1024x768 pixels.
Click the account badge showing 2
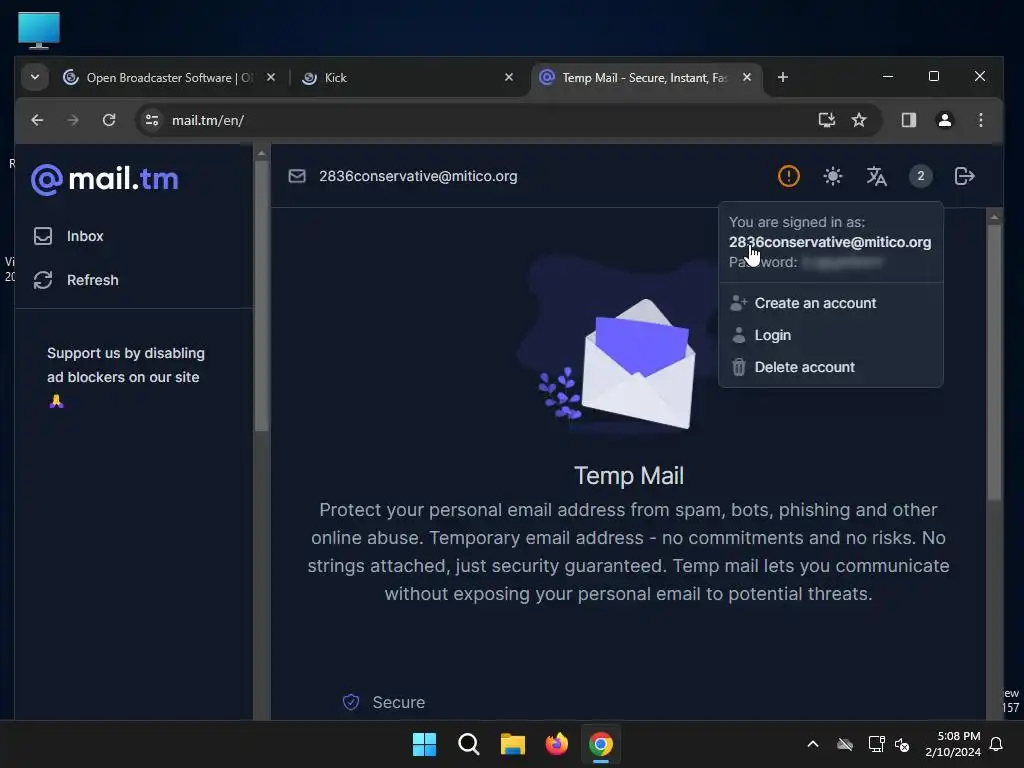tap(920, 176)
